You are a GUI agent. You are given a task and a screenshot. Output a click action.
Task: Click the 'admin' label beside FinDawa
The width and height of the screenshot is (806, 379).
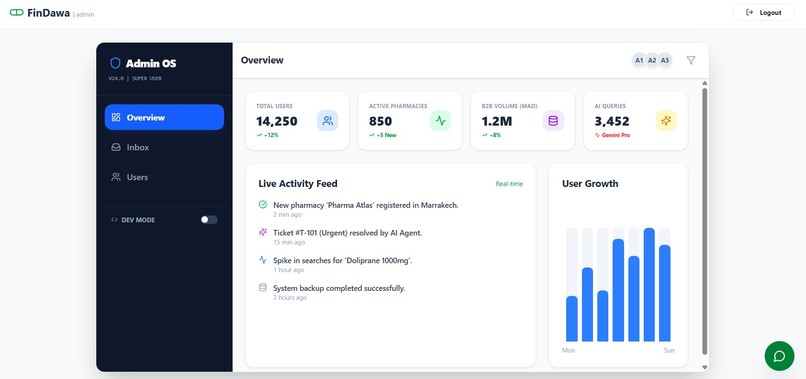[x=85, y=14]
